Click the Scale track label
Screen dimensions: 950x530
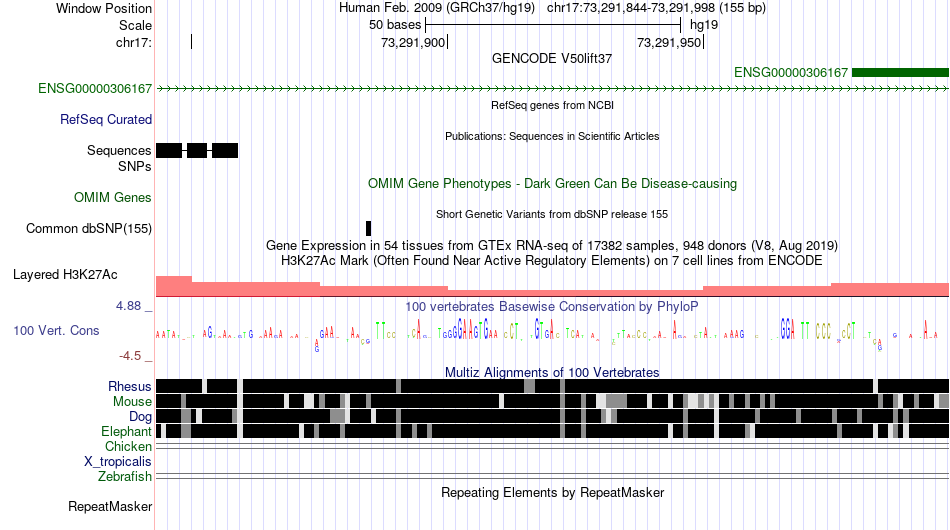click(x=135, y=25)
